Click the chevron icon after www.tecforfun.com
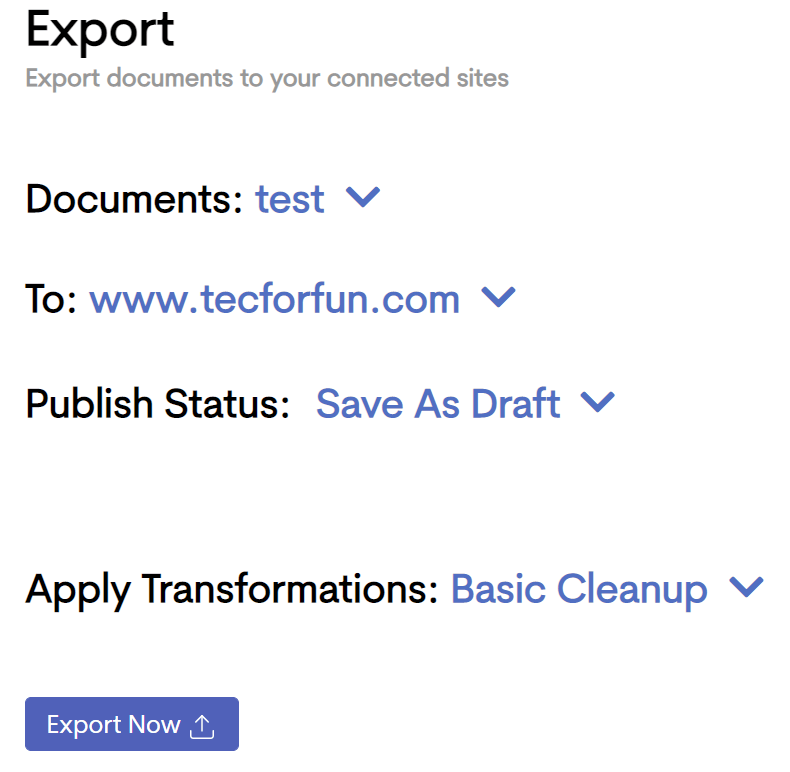 [498, 297]
